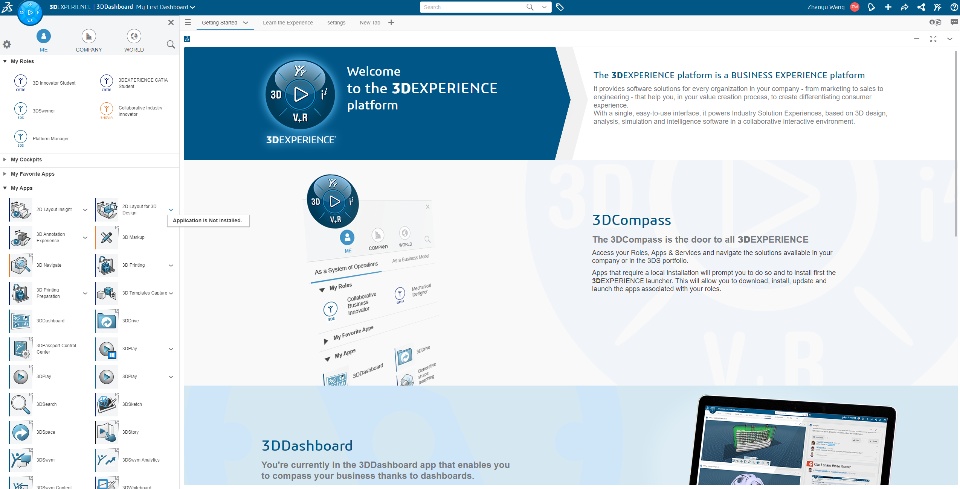Launch the 3D Layout Insight app
960x489 pixels.
[x=20, y=209]
